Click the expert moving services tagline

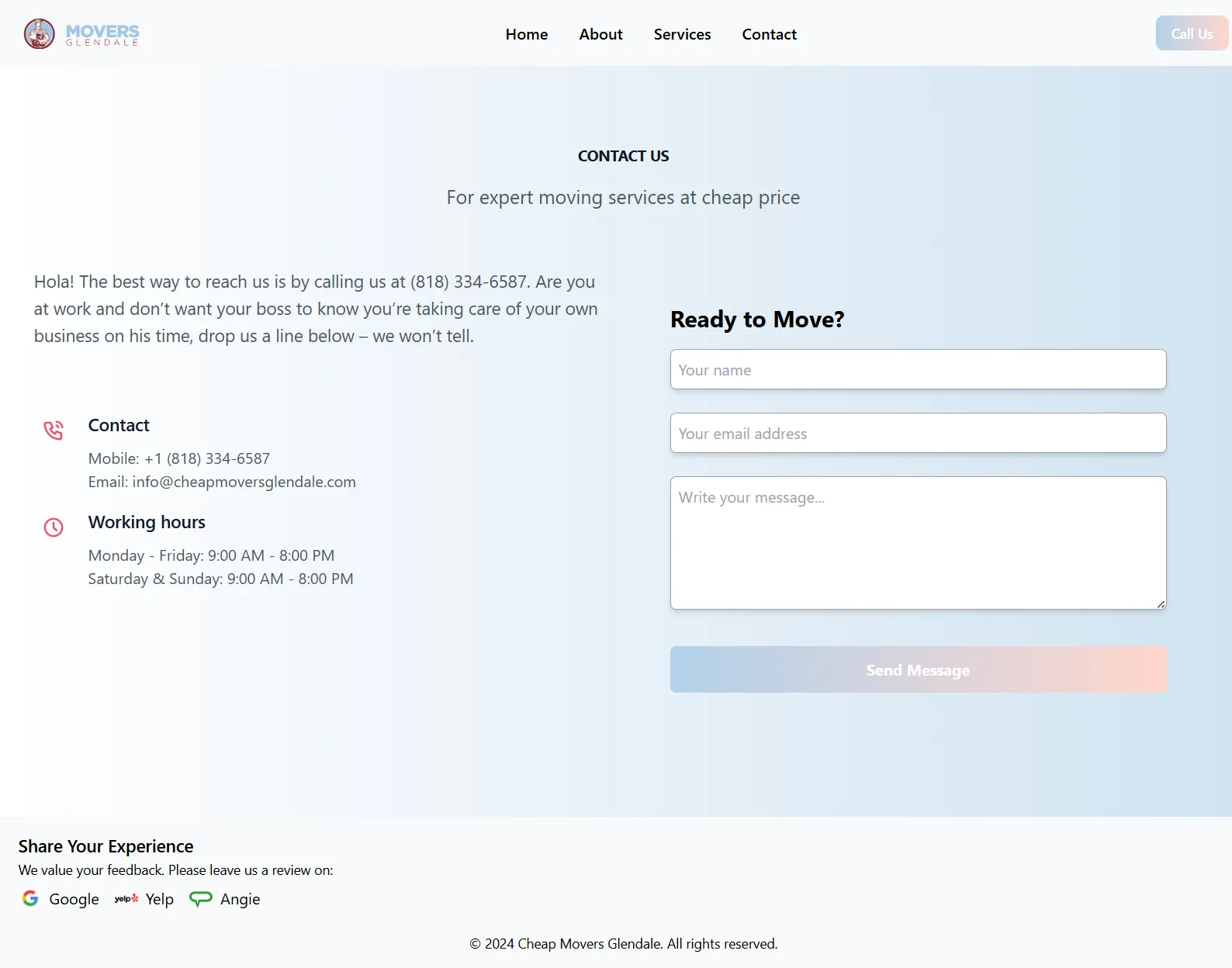624,197
